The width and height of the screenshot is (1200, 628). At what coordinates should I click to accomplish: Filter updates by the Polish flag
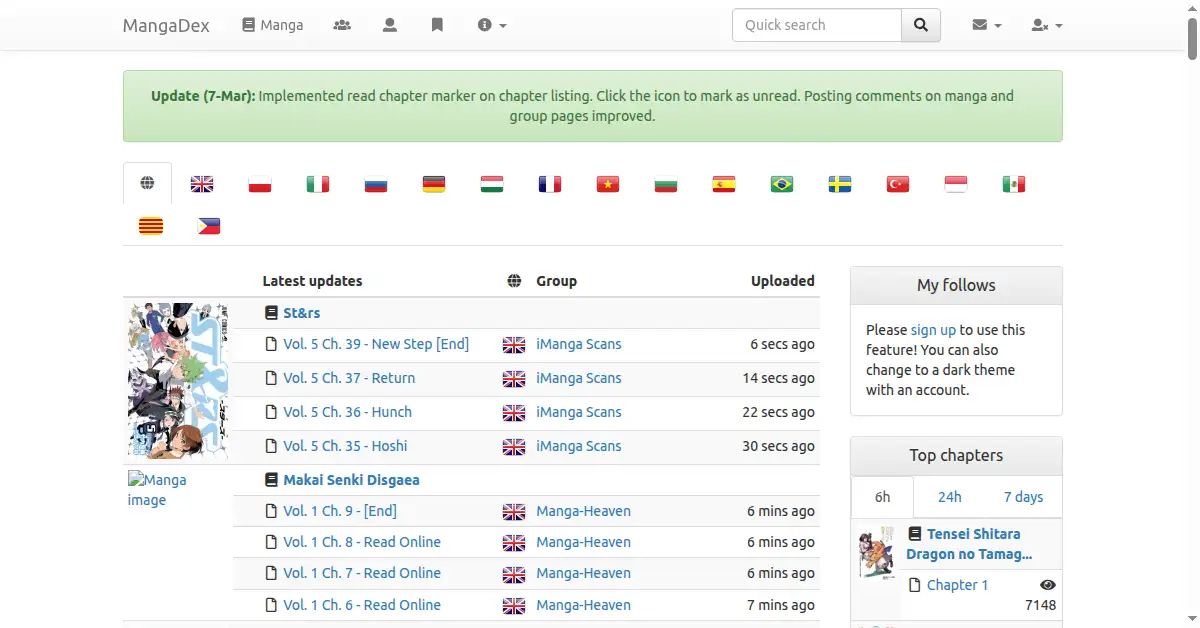(260, 184)
